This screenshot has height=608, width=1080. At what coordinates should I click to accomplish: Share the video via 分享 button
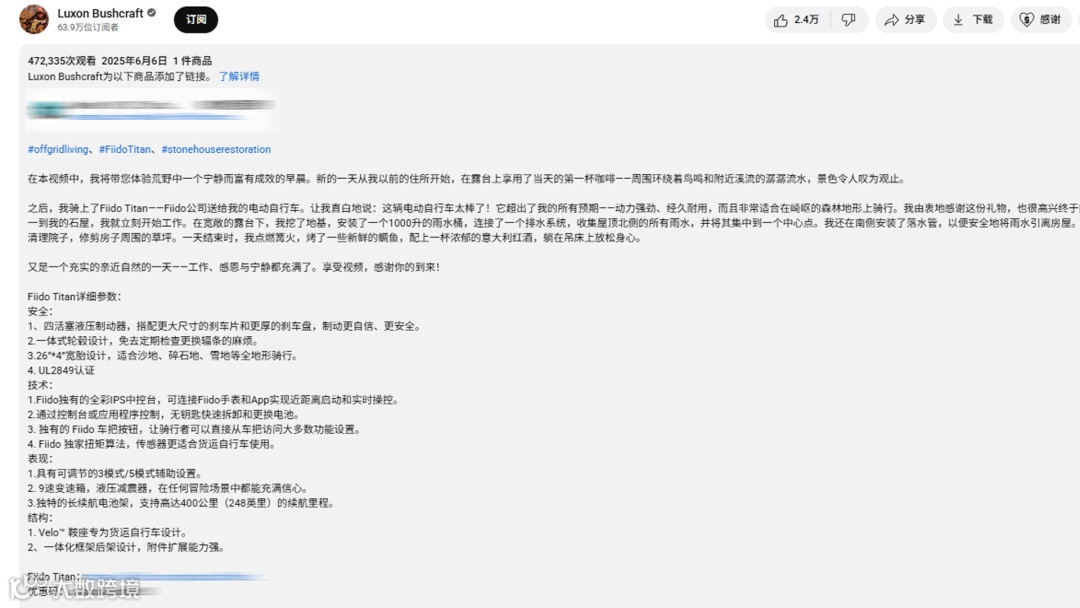tap(905, 20)
